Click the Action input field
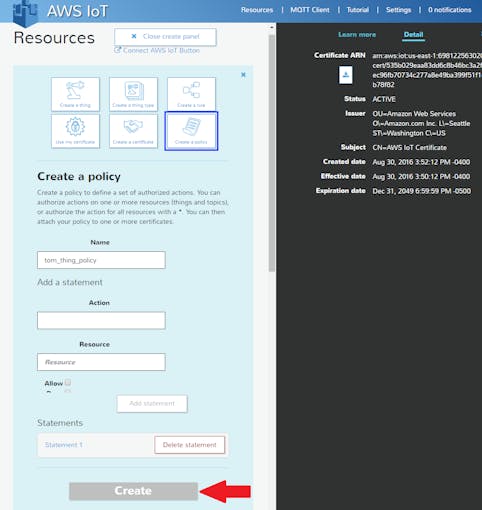The image size is (482, 510). click(x=101, y=320)
